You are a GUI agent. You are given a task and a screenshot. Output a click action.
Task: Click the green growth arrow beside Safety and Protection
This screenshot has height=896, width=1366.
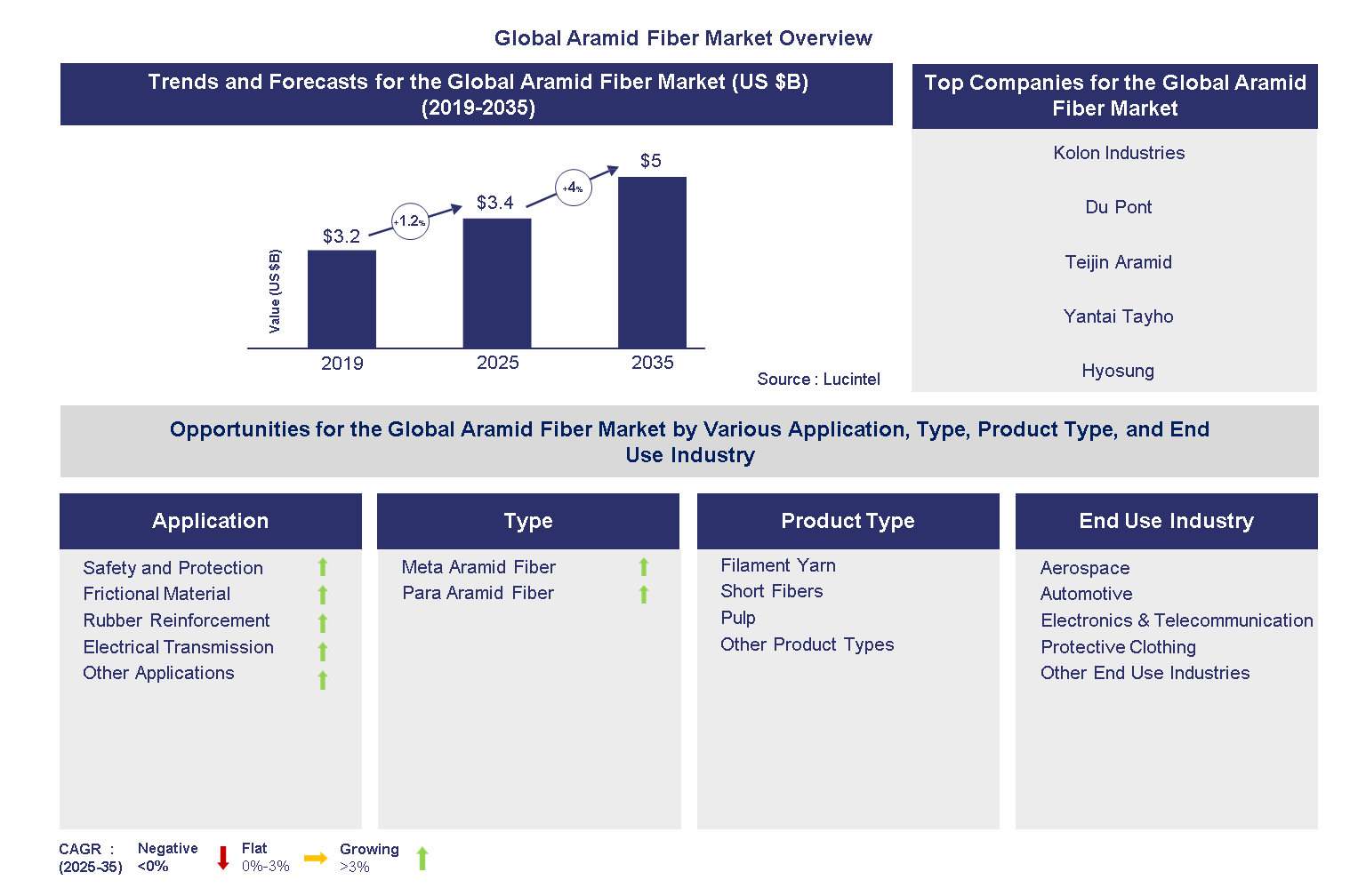[x=323, y=567]
